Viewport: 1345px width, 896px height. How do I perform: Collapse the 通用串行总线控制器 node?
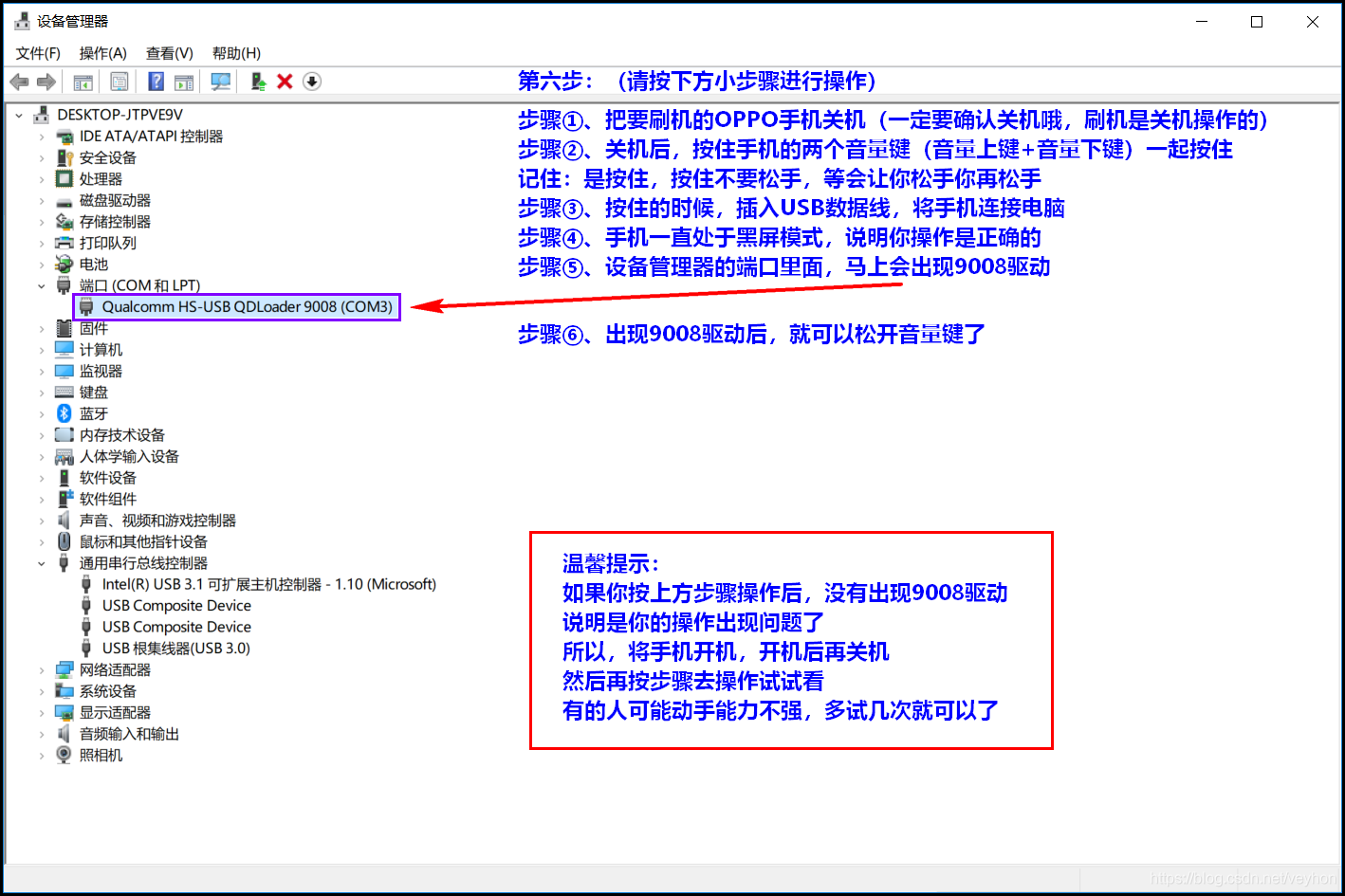coord(42,563)
